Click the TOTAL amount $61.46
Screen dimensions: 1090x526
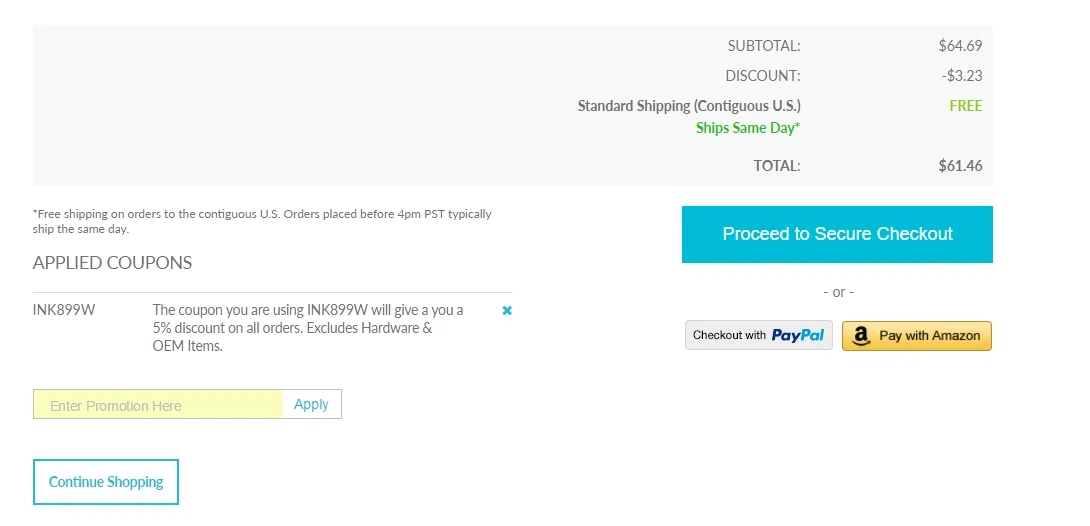pyautogui.click(x=960, y=165)
